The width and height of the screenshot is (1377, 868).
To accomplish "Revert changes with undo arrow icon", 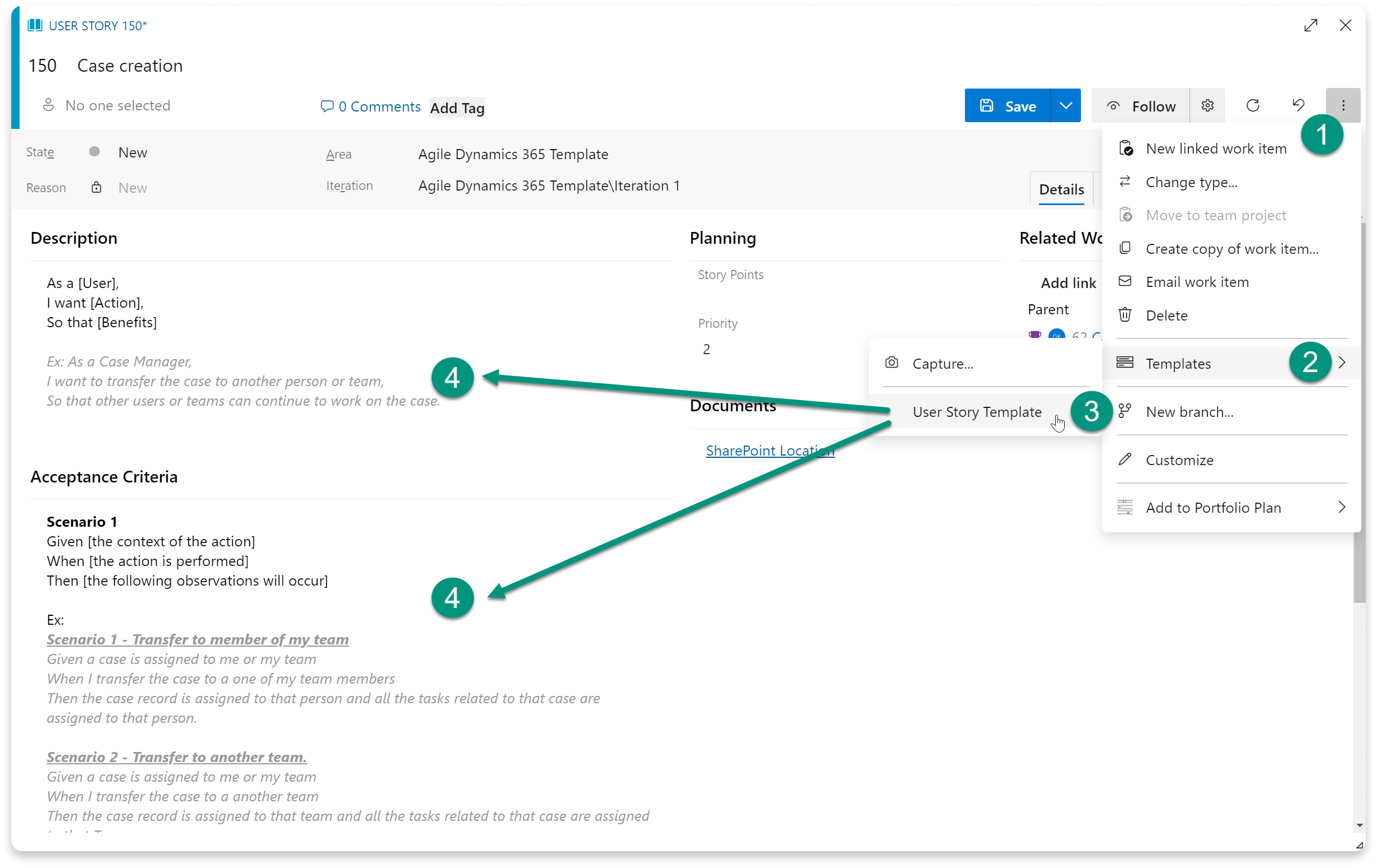I will pyautogui.click(x=1298, y=106).
